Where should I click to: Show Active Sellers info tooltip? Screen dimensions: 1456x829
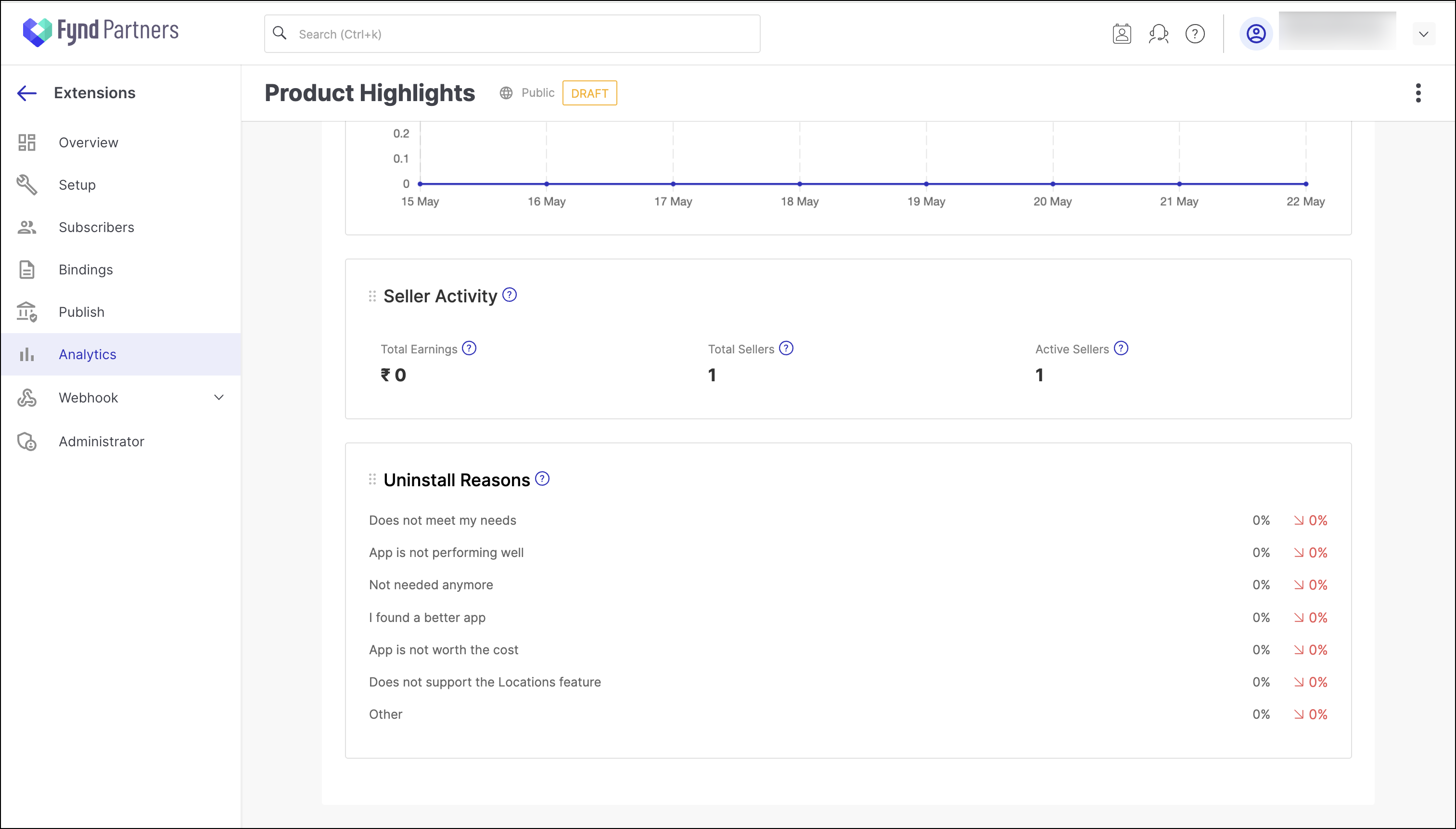point(1121,348)
